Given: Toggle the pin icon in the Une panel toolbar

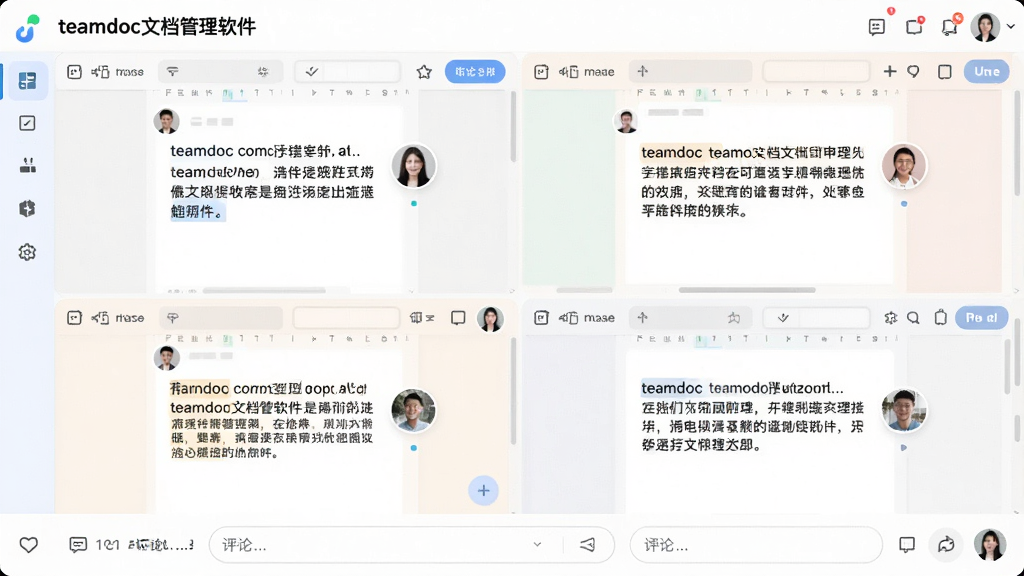Looking at the screenshot, I should pyautogui.click(x=913, y=71).
